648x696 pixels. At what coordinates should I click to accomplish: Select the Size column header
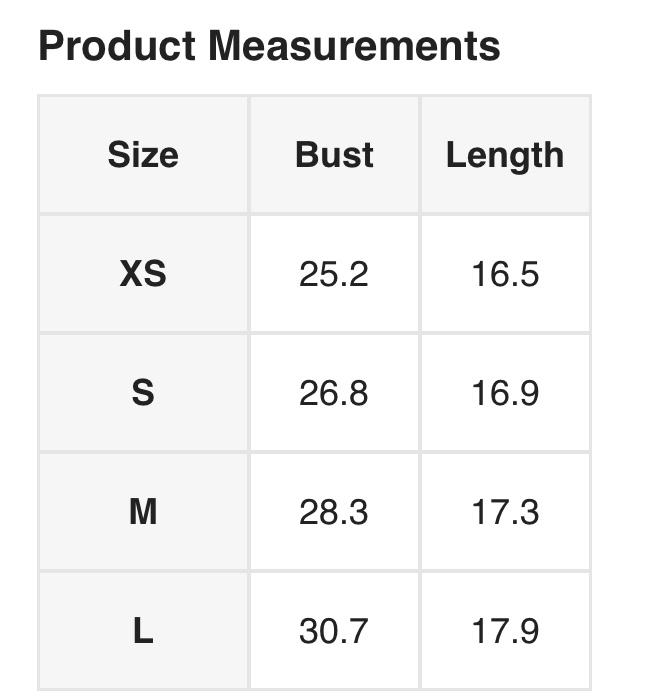coord(143,155)
